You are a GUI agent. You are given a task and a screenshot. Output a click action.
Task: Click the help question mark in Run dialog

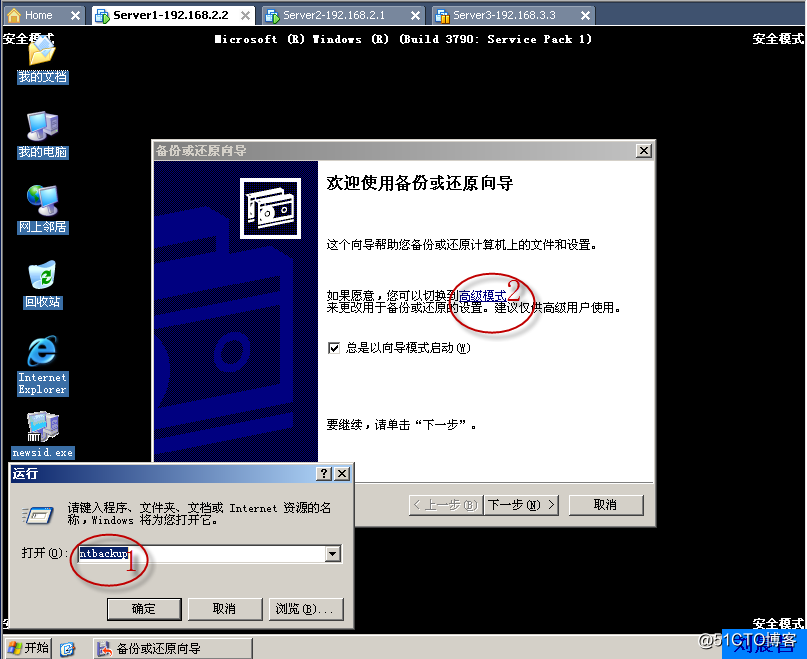323,474
